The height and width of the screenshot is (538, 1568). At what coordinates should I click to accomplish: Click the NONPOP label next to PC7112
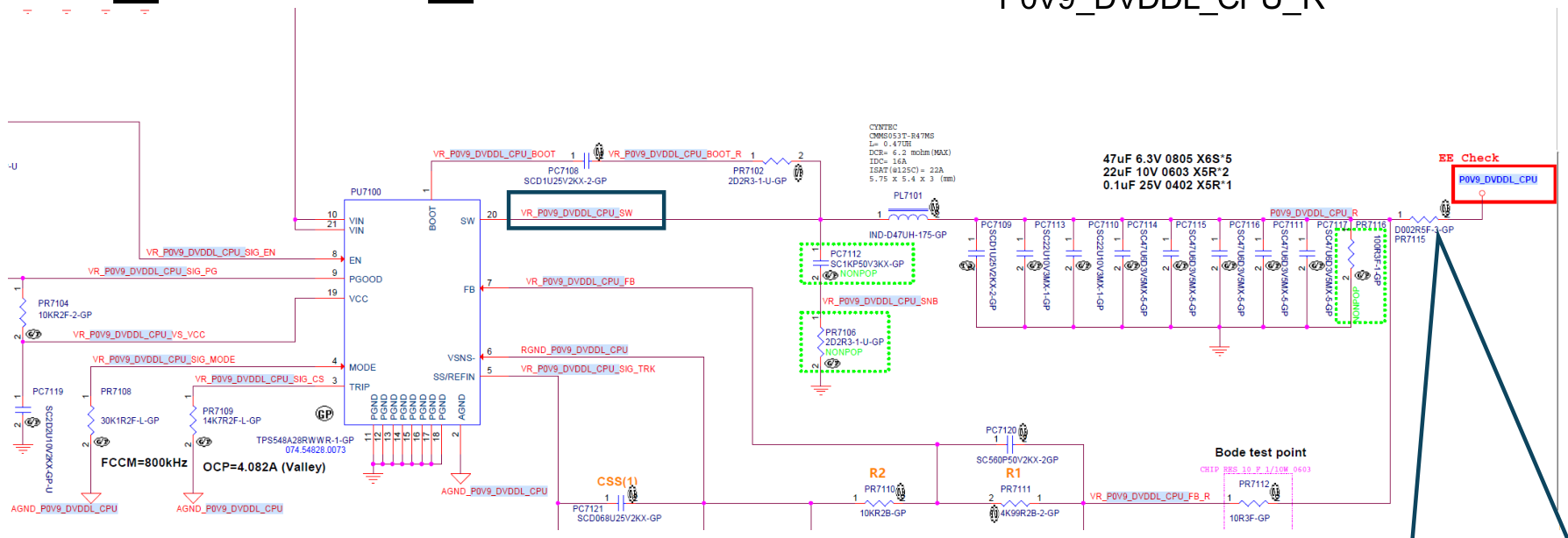(x=859, y=273)
